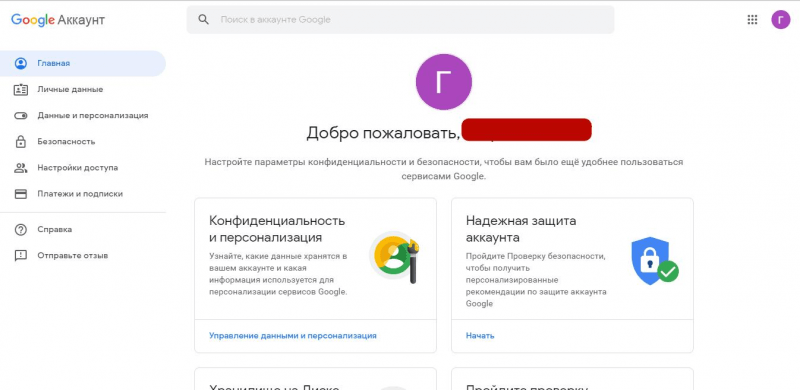800x390 pixels.
Task: Click the Платежи и подписки card icon
Action: 20,194
